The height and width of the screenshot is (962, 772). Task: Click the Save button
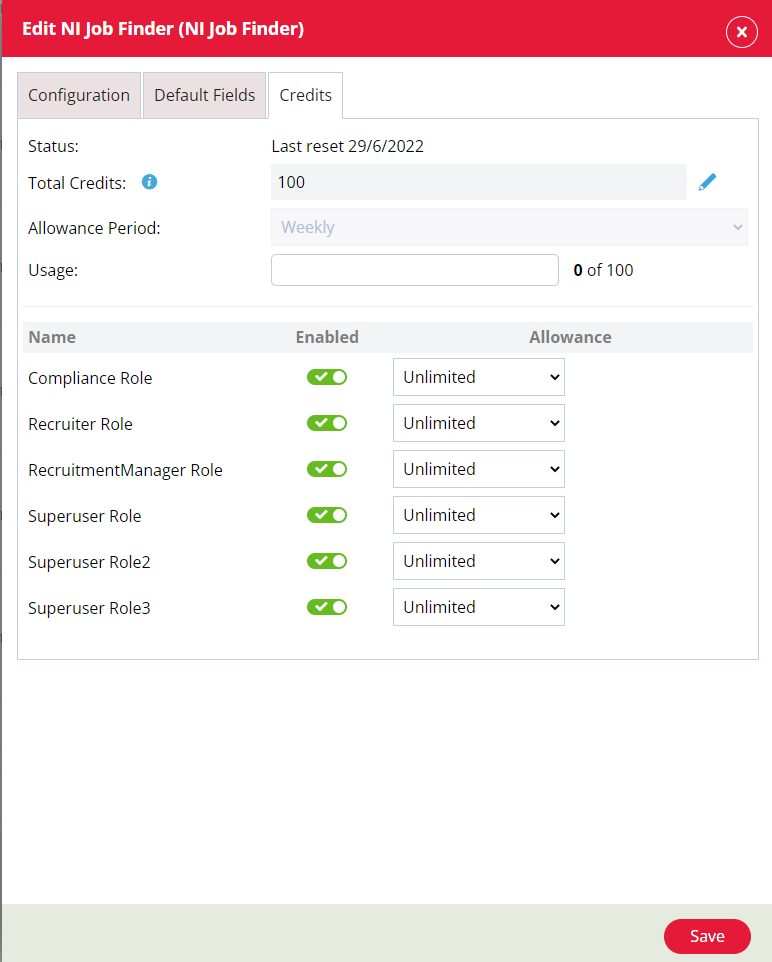707,936
